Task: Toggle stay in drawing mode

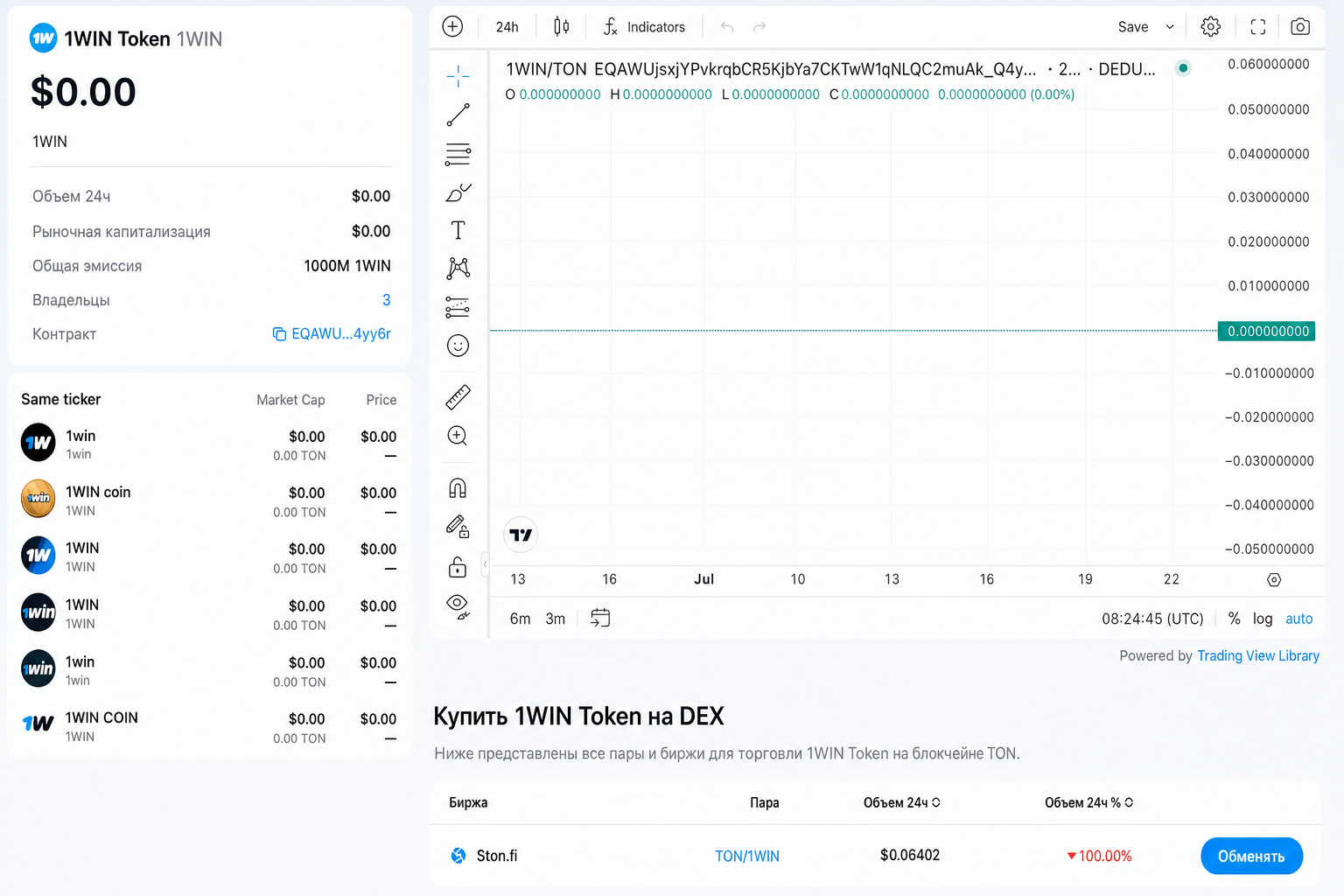Action: (x=458, y=526)
